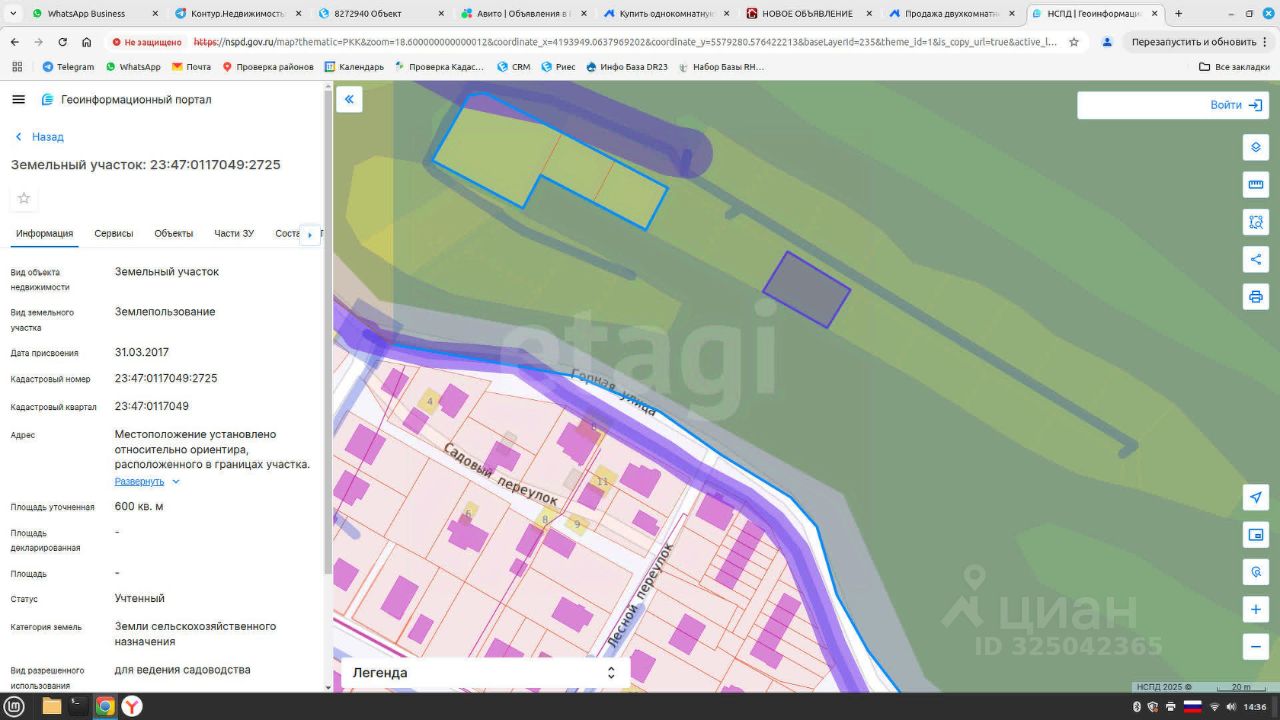
Task: Switch to the WhatsApp Business browser tab
Action: pyautogui.click(x=94, y=14)
